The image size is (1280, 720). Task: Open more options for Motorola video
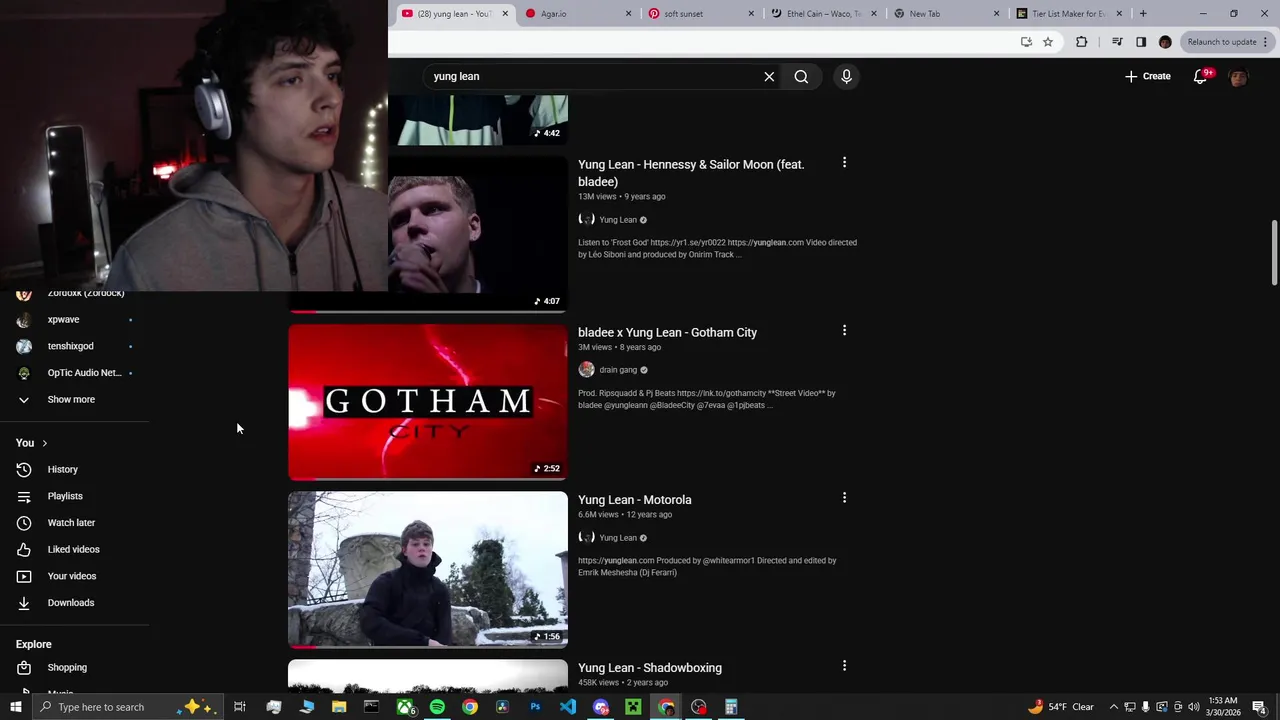coord(844,497)
